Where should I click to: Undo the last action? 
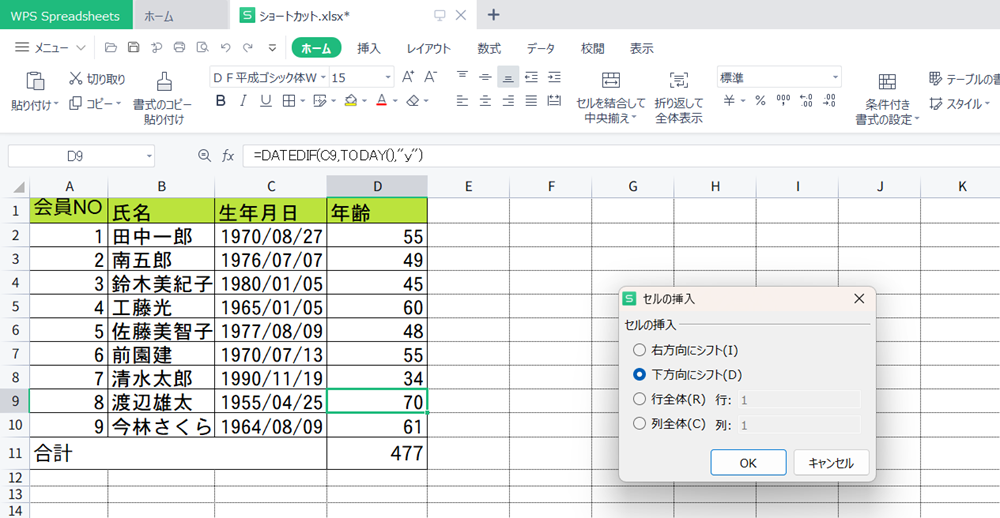point(225,48)
